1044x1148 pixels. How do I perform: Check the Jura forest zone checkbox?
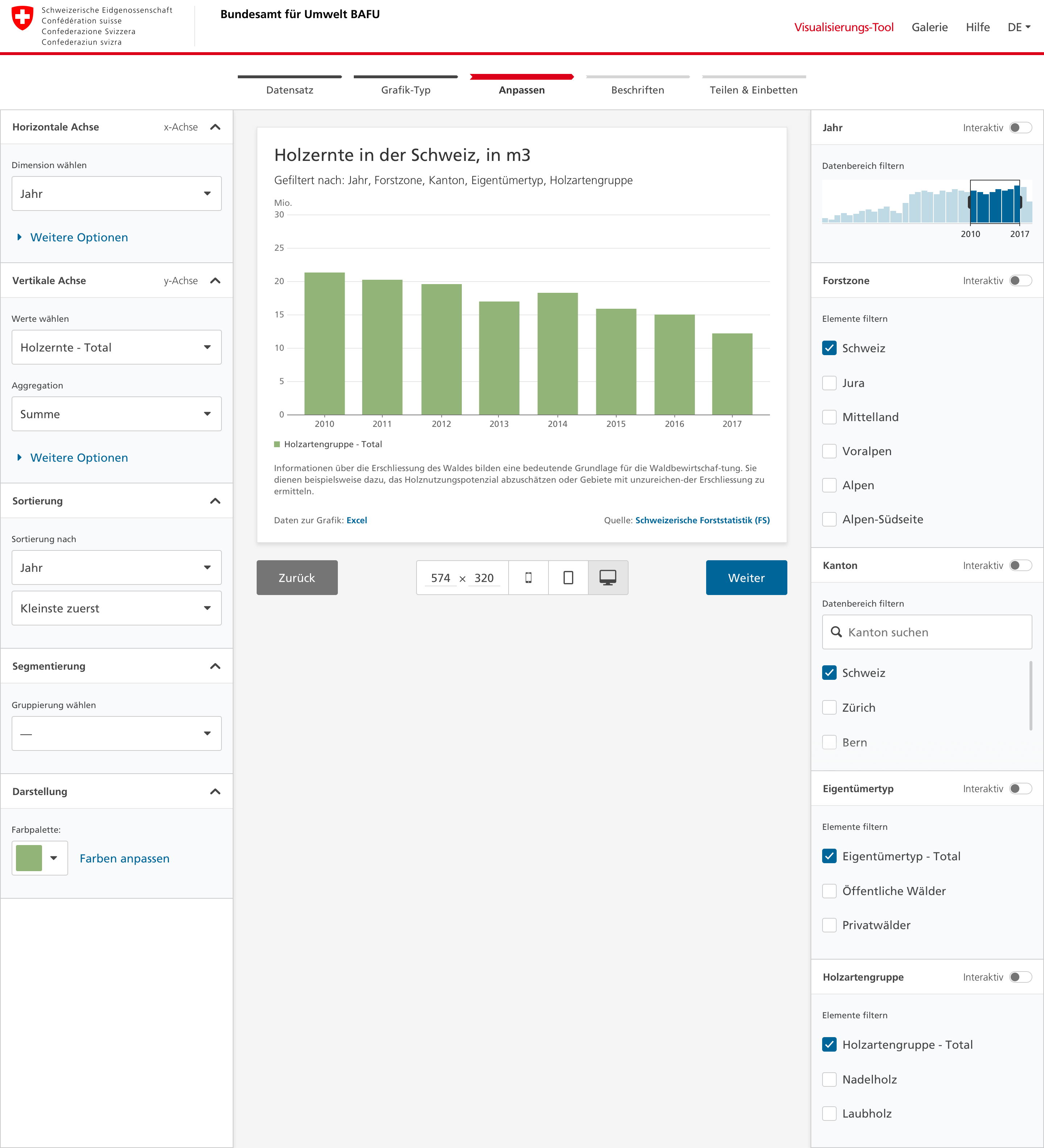[829, 383]
